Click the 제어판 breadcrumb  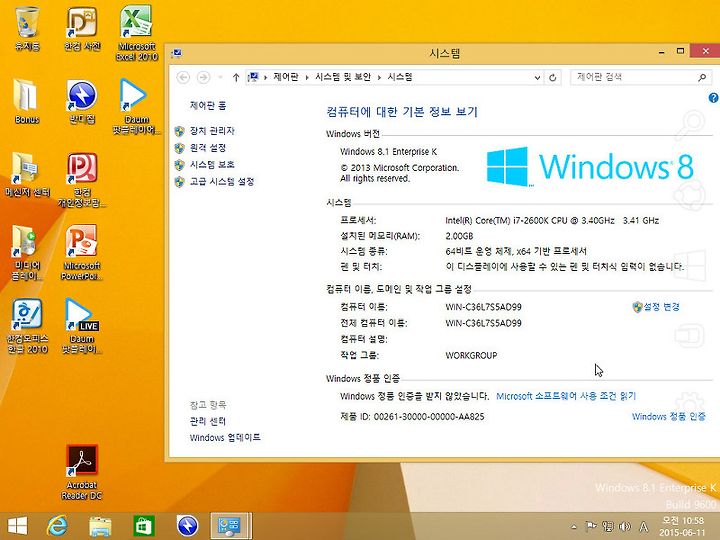pos(286,77)
